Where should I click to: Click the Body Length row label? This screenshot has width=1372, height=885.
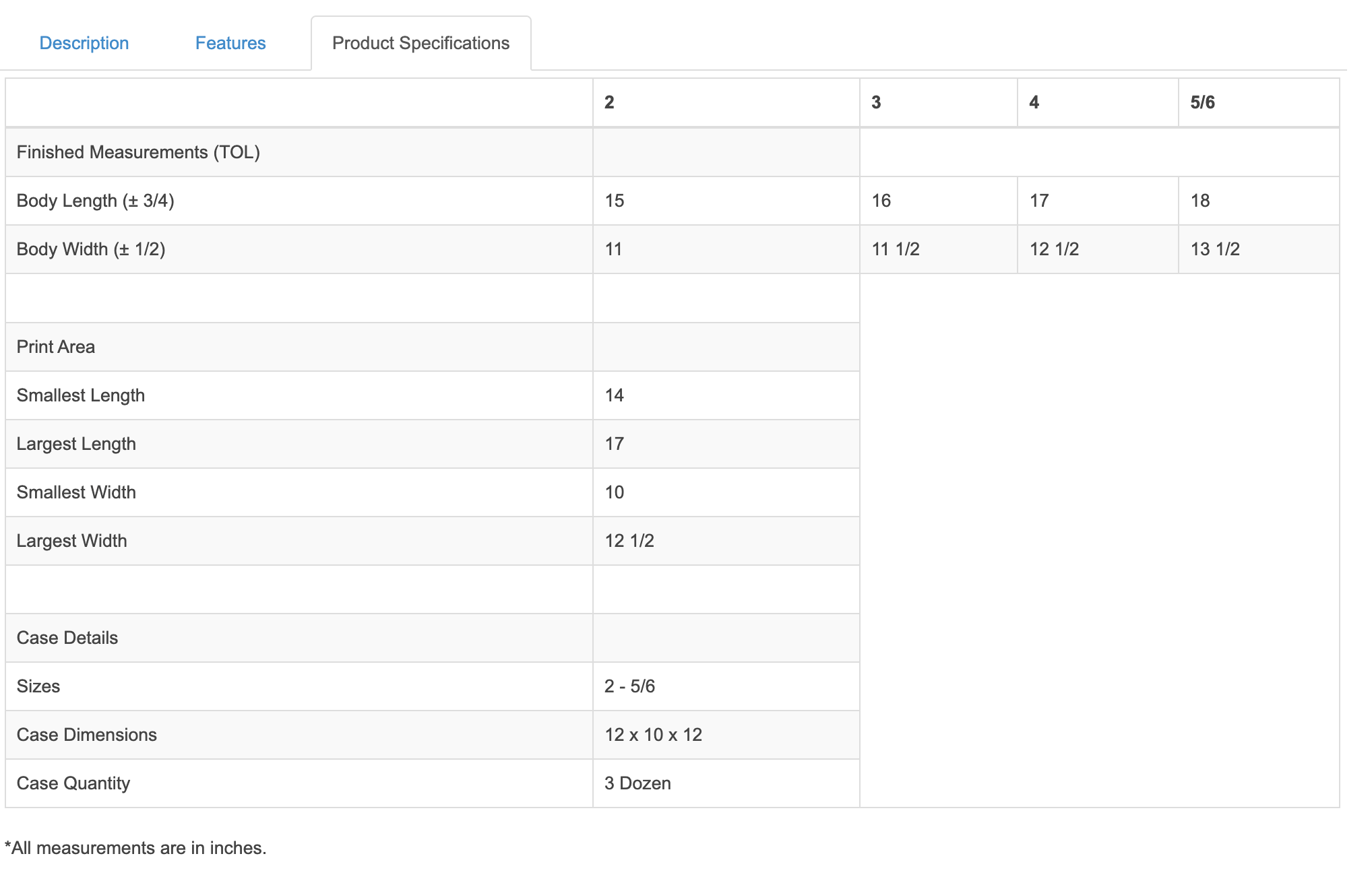coord(96,201)
